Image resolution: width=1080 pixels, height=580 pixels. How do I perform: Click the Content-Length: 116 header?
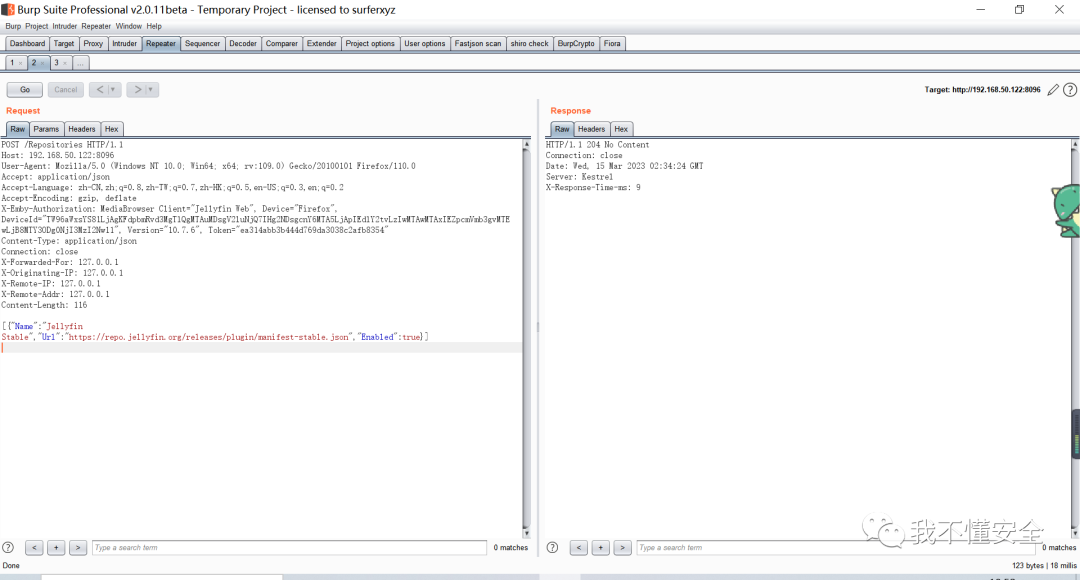click(x=44, y=304)
